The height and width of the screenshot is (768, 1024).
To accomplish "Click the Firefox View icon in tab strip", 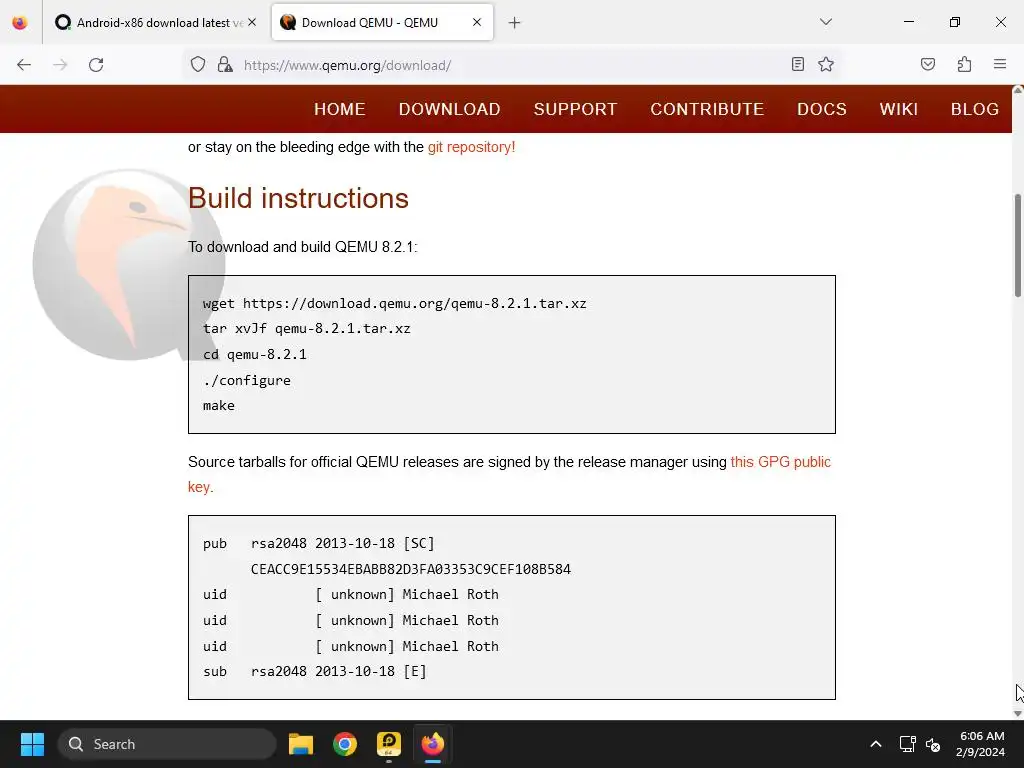I will coord(20,23).
